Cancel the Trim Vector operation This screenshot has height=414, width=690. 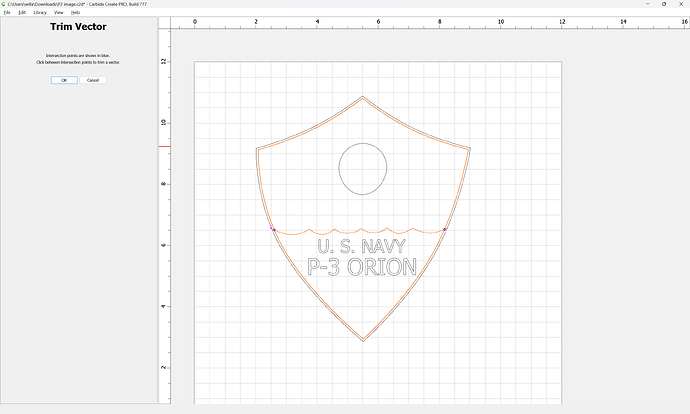[x=92, y=80]
